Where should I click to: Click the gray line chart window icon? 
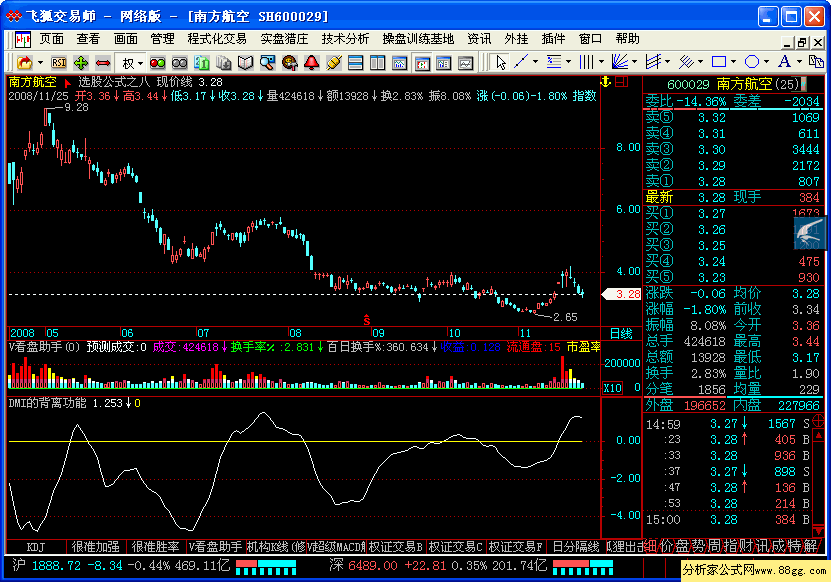pos(466,63)
